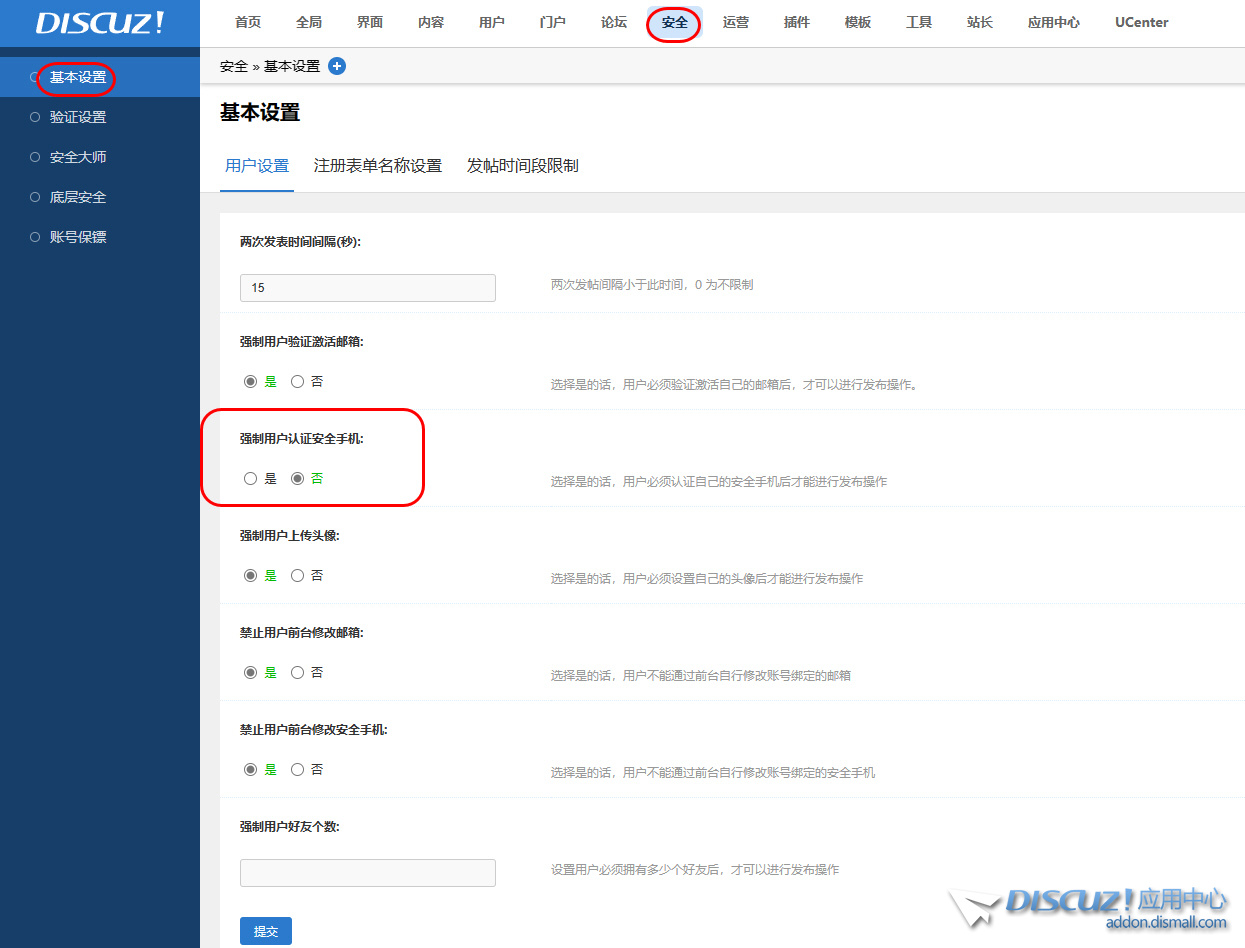Open the 注册表单名称设置 tab
This screenshot has height=948, width=1245.
point(377,166)
